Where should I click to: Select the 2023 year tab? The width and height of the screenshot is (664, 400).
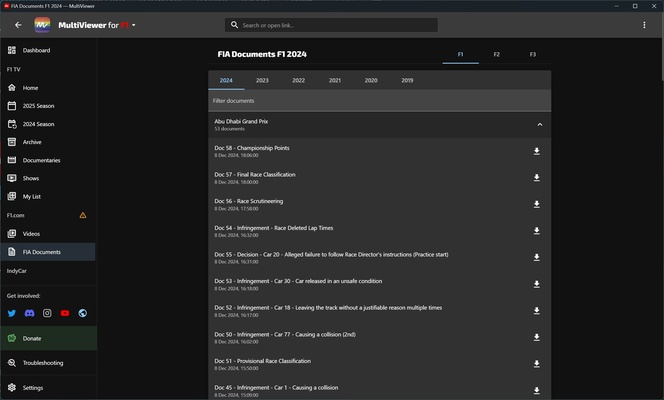point(262,80)
